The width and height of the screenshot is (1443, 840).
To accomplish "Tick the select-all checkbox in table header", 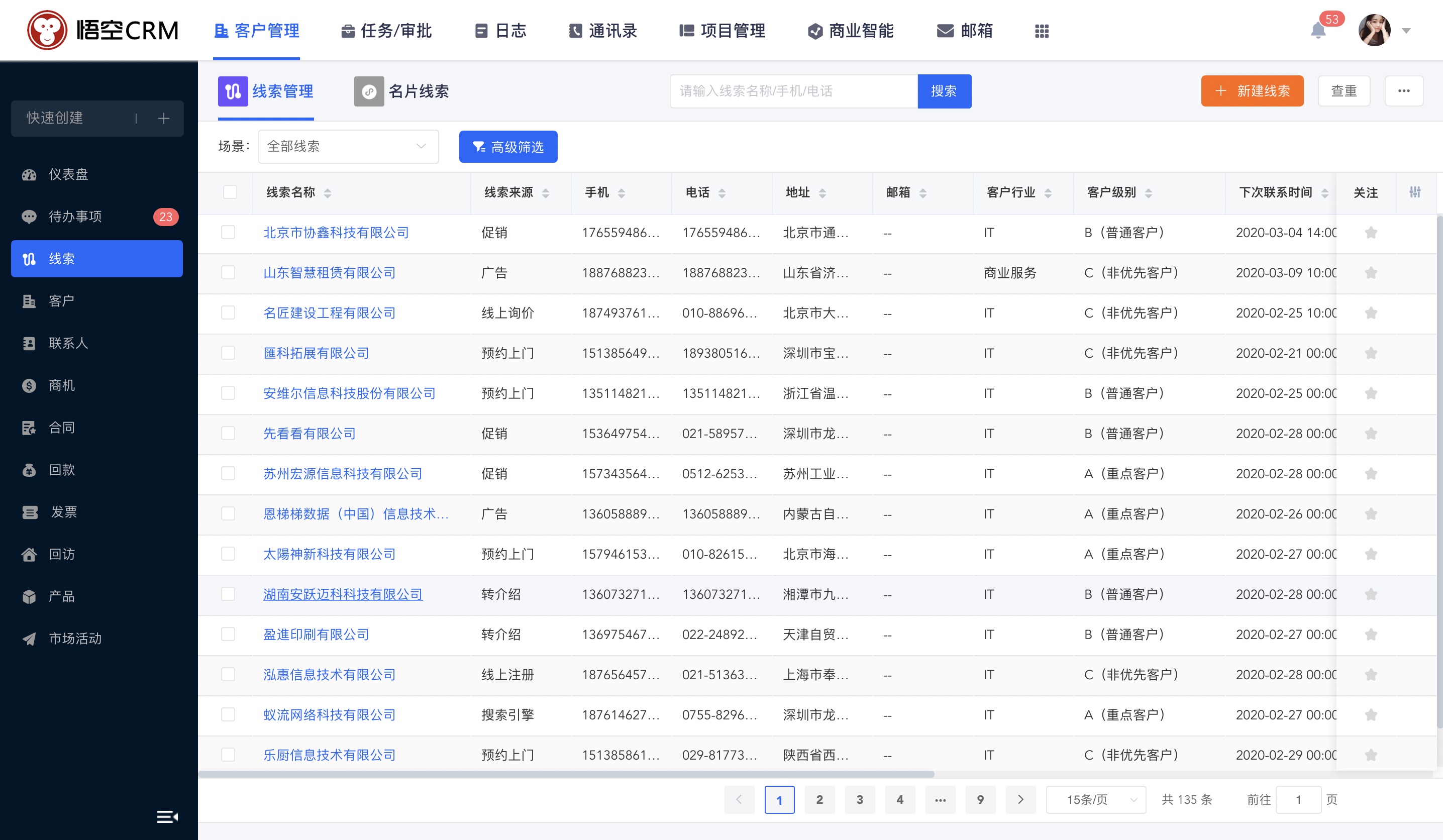I will coord(230,192).
